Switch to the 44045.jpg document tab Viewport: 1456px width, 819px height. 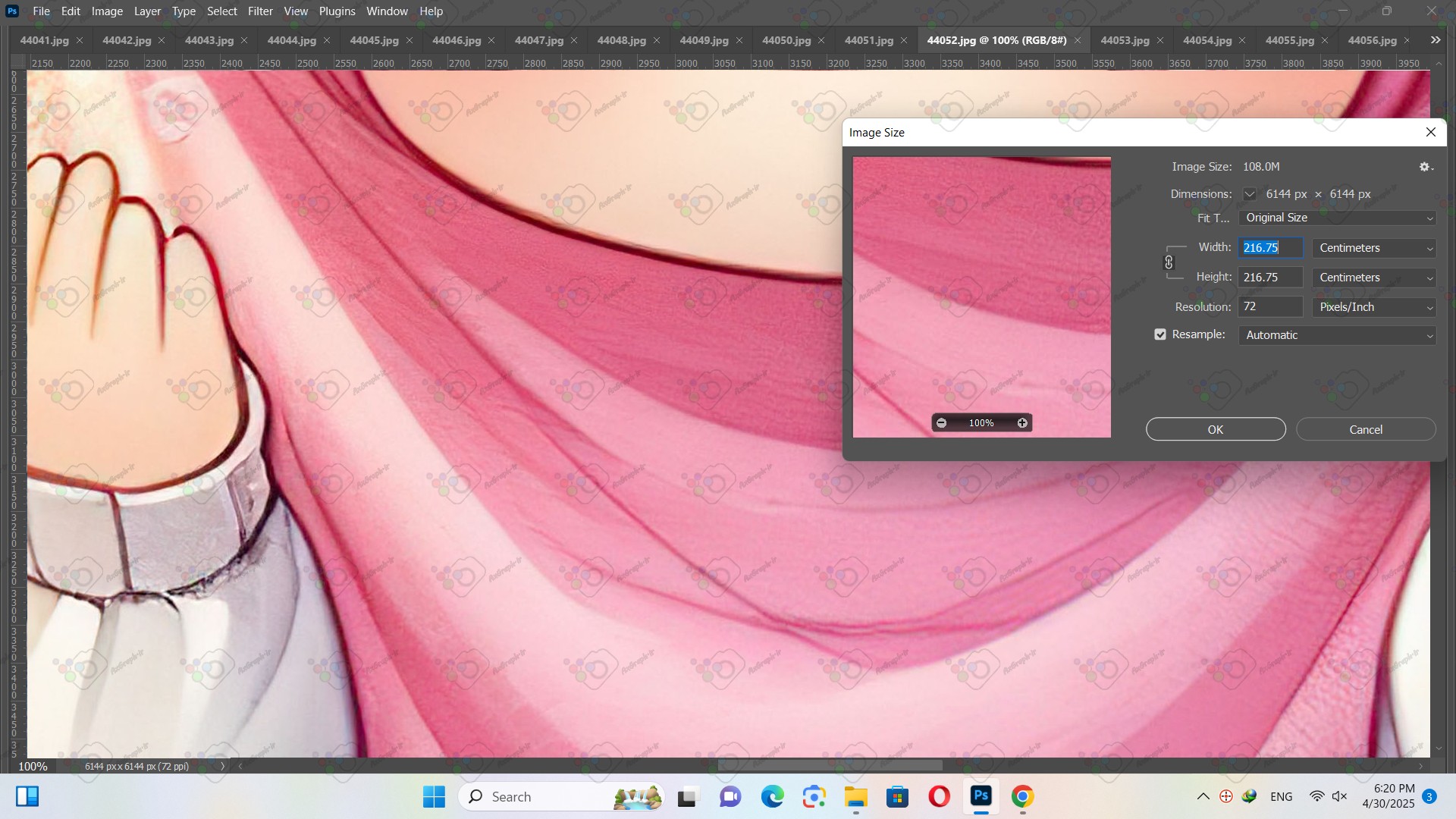point(374,40)
